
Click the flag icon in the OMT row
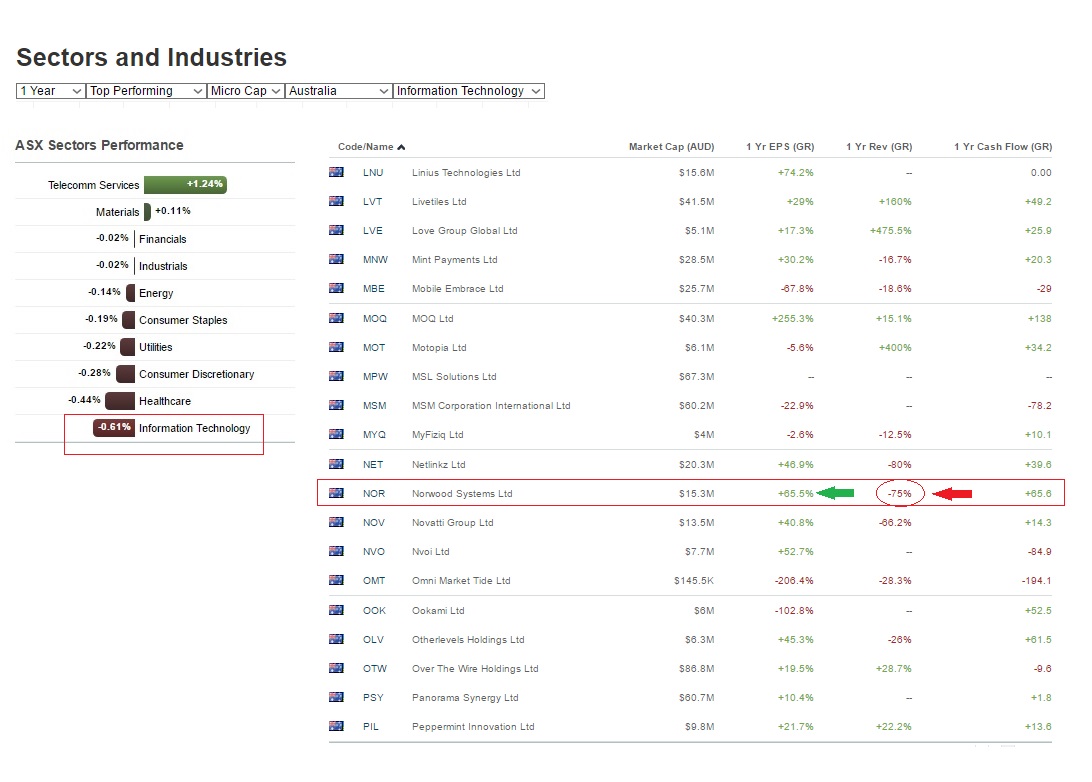pos(336,580)
